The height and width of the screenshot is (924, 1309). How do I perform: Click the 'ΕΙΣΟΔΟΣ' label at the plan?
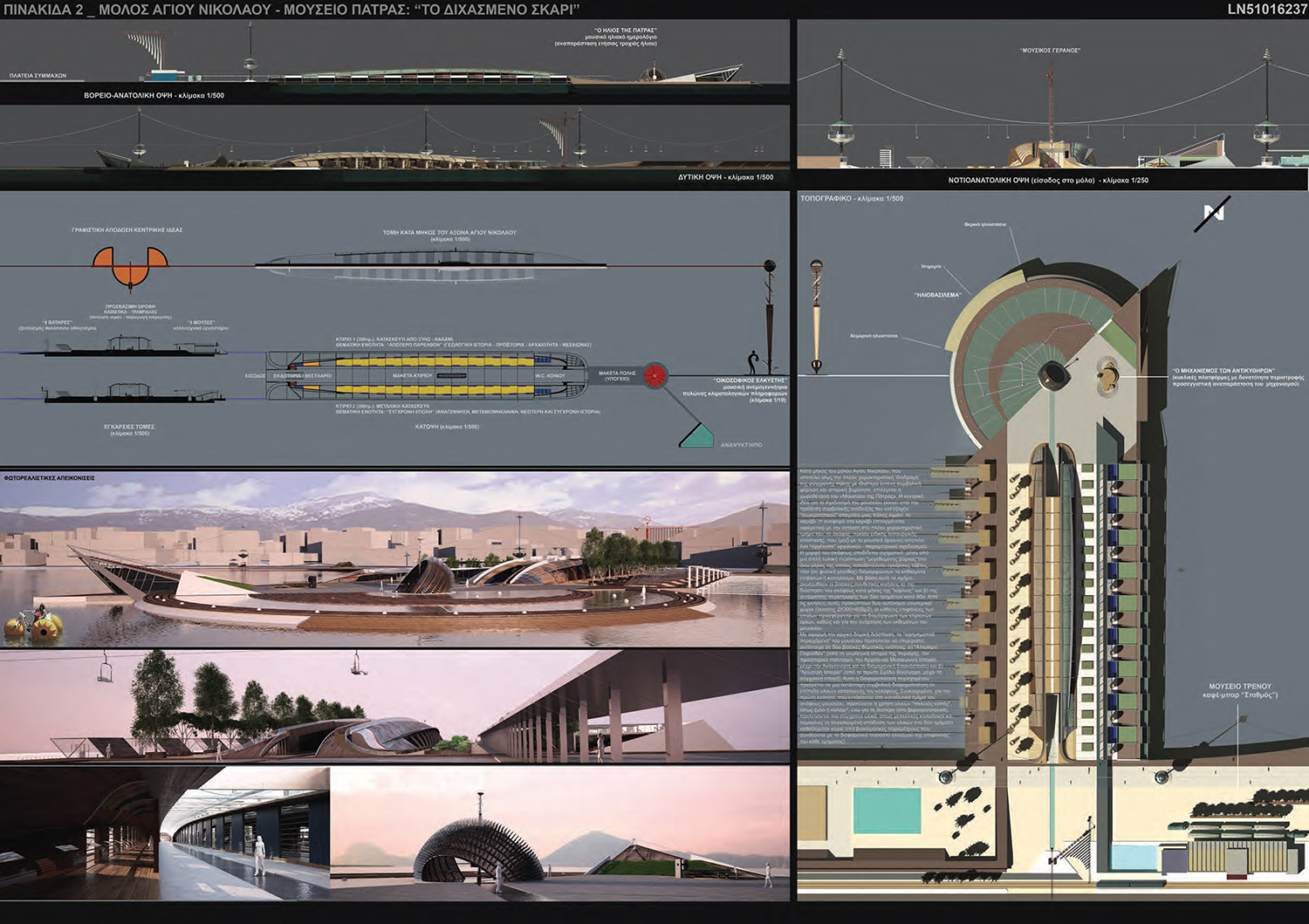(x=255, y=376)
